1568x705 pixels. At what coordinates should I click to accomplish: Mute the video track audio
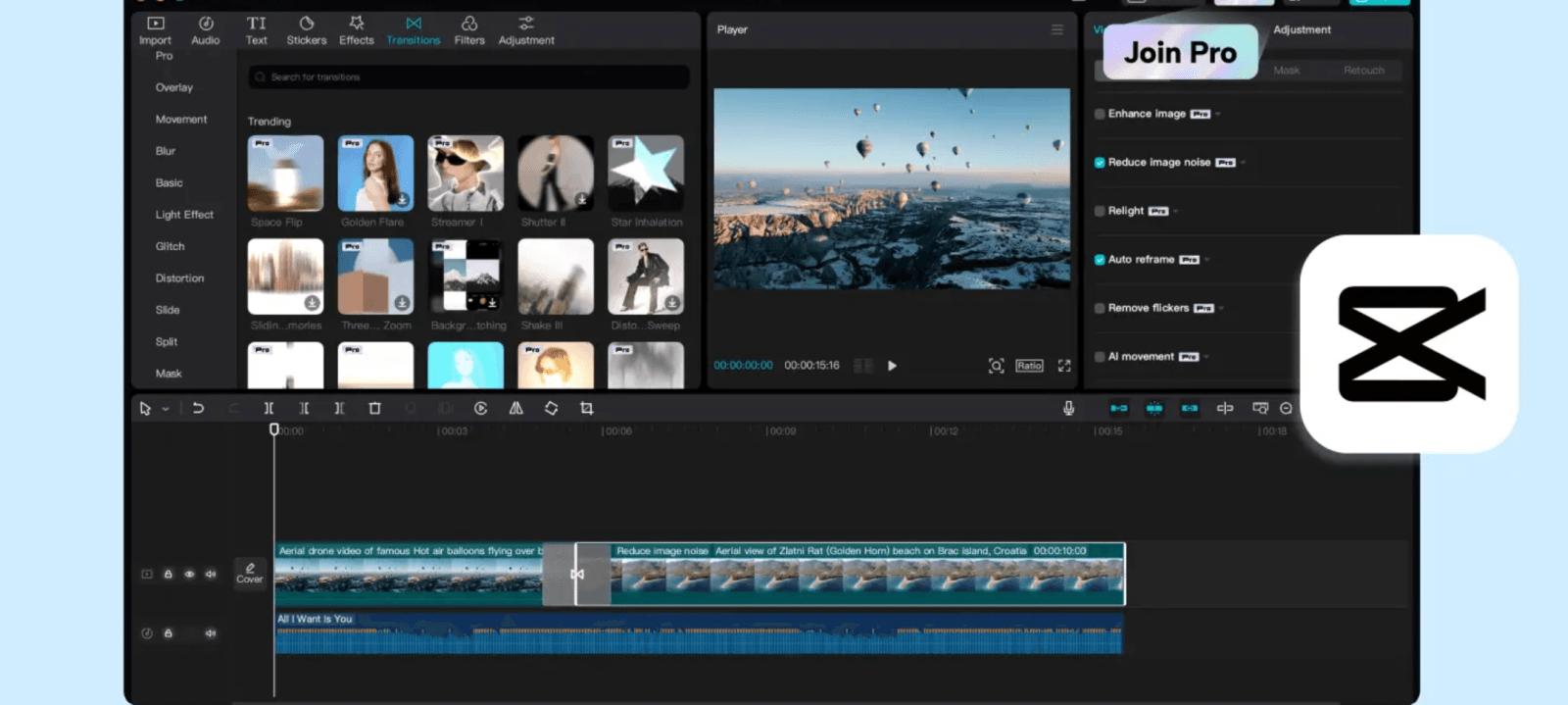tap(210, 575)
